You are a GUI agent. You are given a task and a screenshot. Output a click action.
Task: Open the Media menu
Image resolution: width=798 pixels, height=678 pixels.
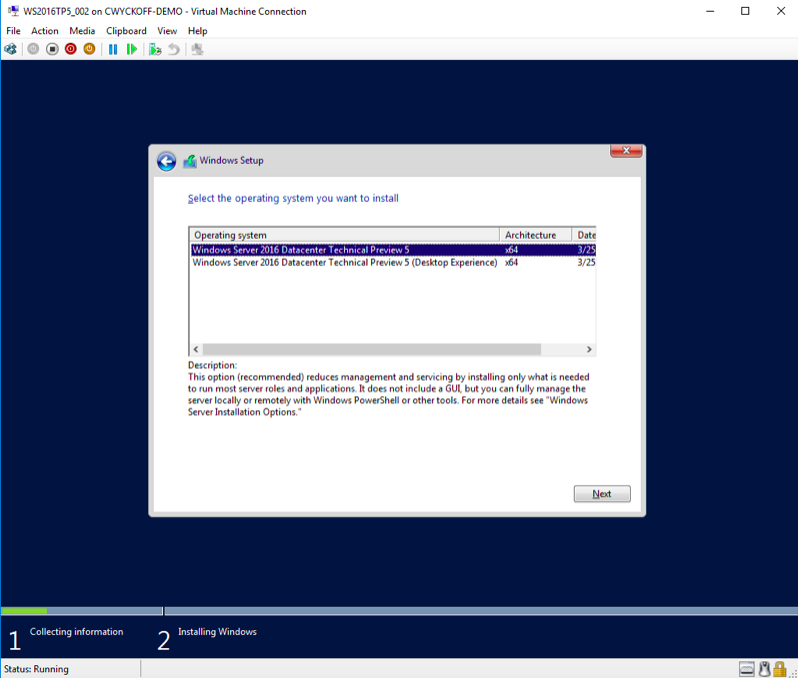82,31
